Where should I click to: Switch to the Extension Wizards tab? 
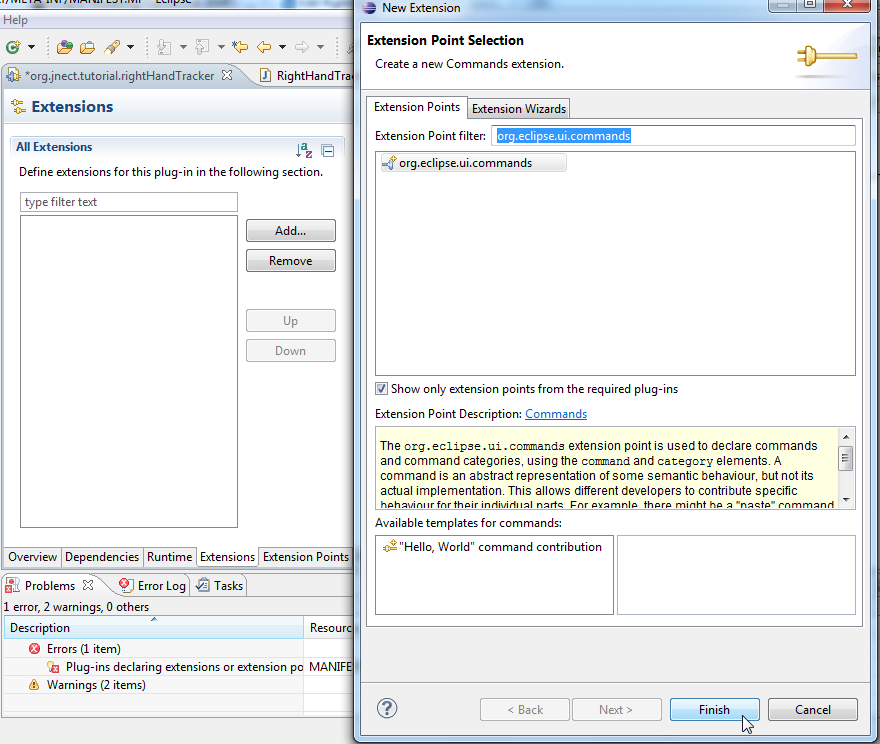coord(519,109)
